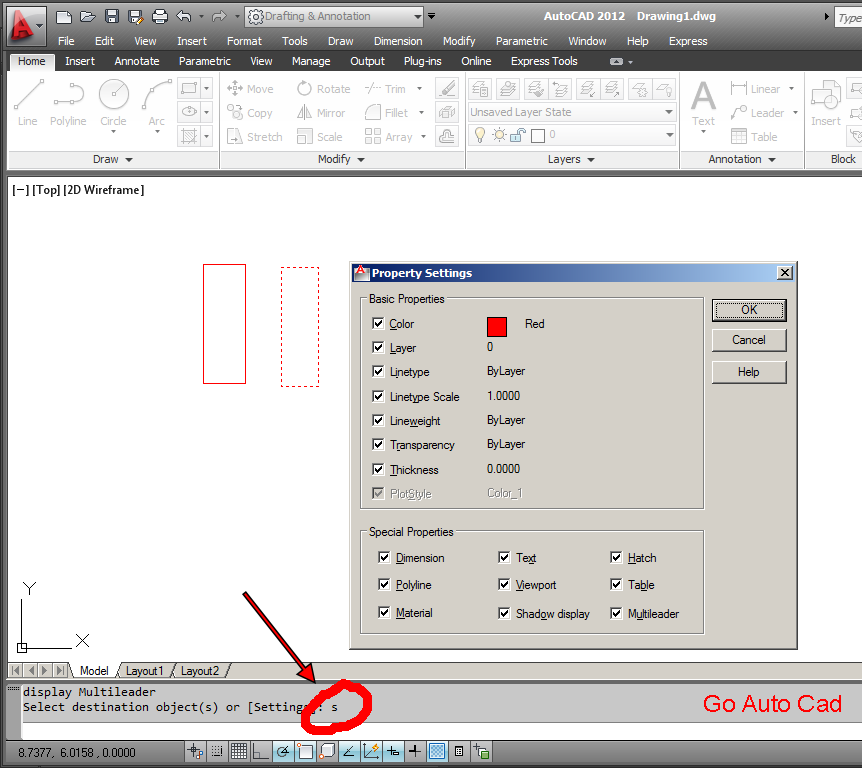Select the Arc tool
This screenshot has height=768, width=862.
point(156,103)
